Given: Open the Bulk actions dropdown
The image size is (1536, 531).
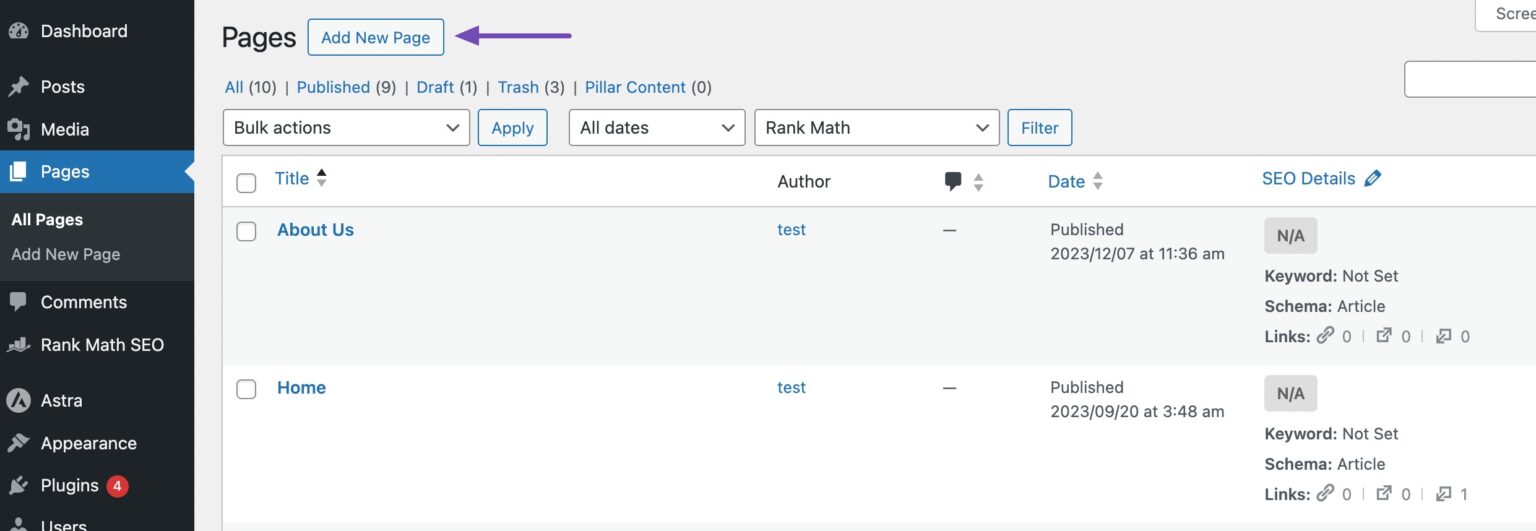Looking at the screenshot, I should (345, 128).
